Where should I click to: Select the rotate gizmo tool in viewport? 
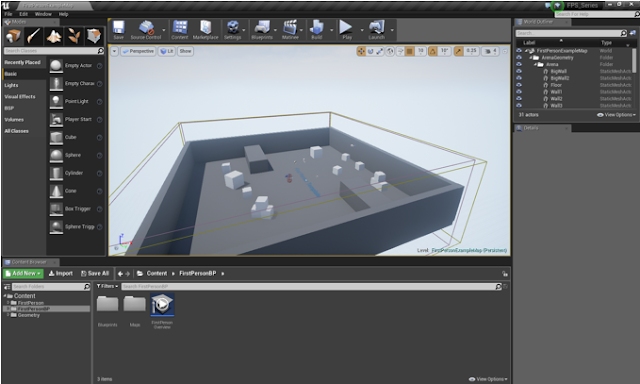[x=371, y=51]
